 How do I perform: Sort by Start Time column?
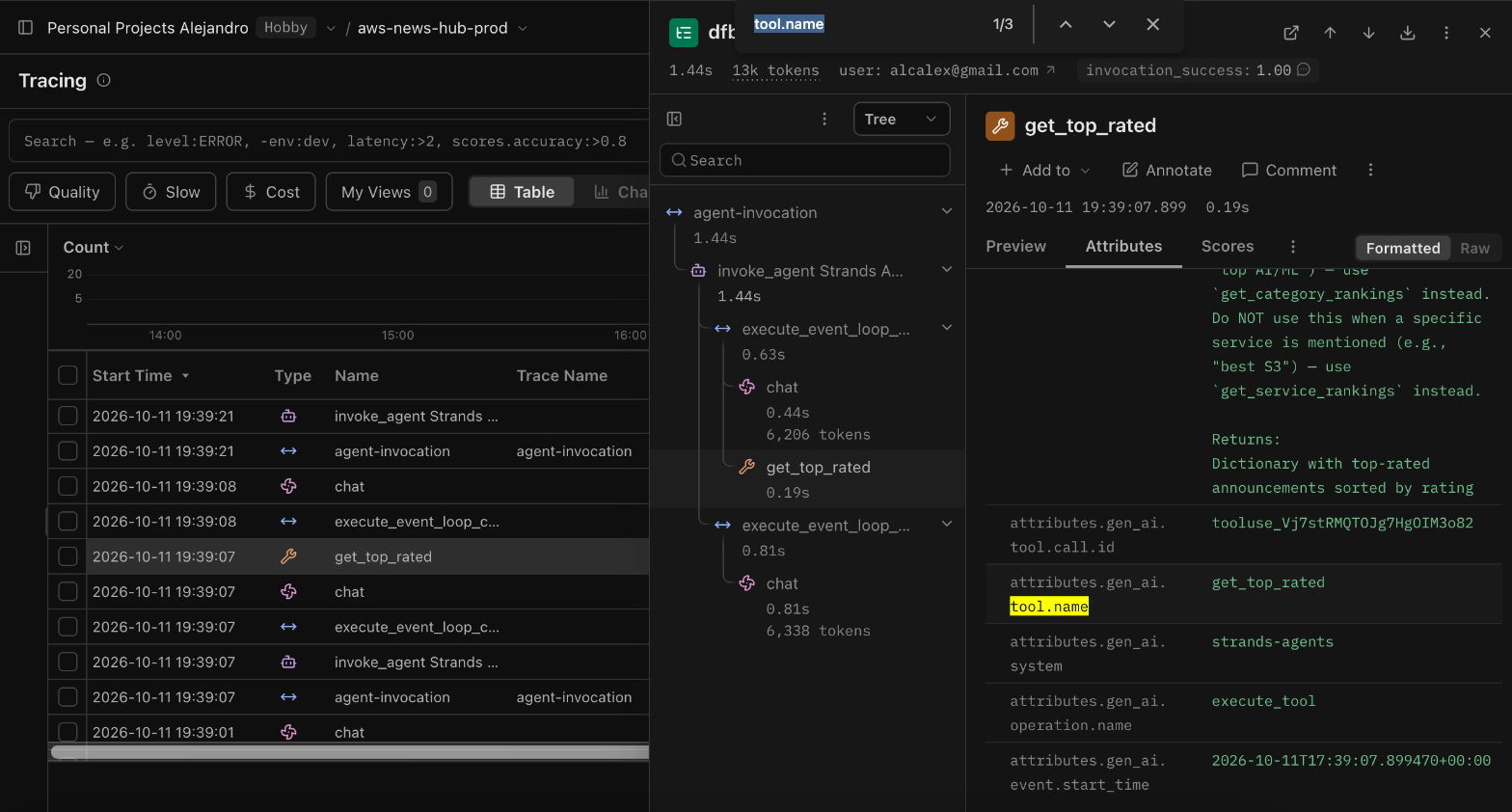tap(141, 375)
